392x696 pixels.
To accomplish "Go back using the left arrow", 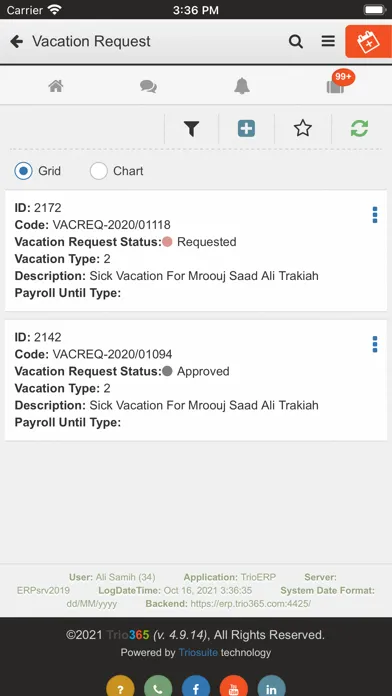I will click(x=16, y=42).
